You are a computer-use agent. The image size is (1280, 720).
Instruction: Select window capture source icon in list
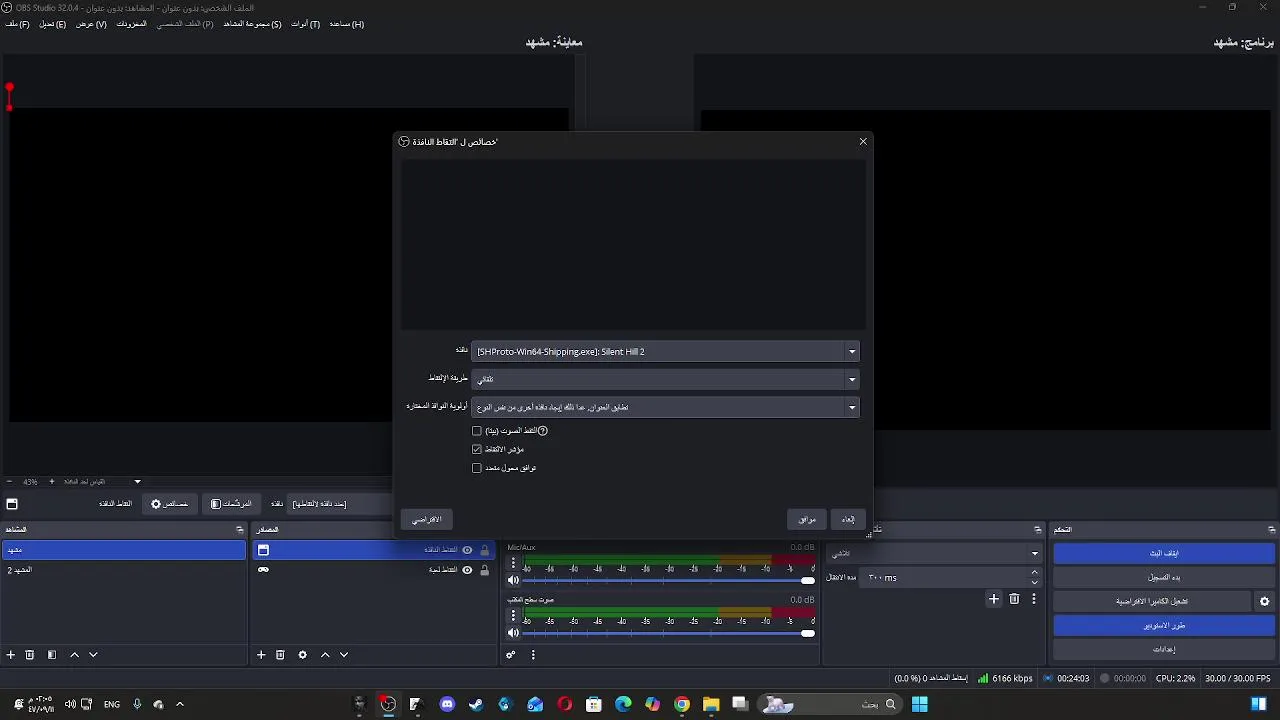[x=263, y=550]
